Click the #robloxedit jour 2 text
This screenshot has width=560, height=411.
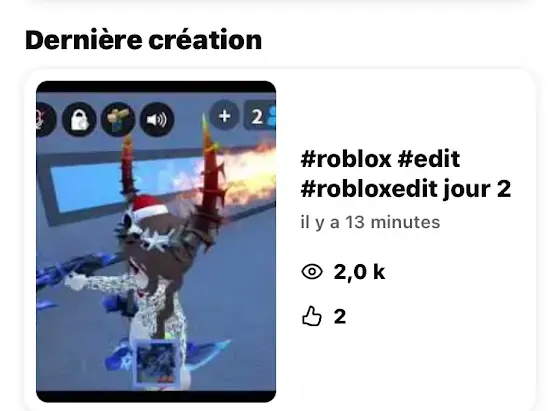pyautogui.click(x=406, y=189)
